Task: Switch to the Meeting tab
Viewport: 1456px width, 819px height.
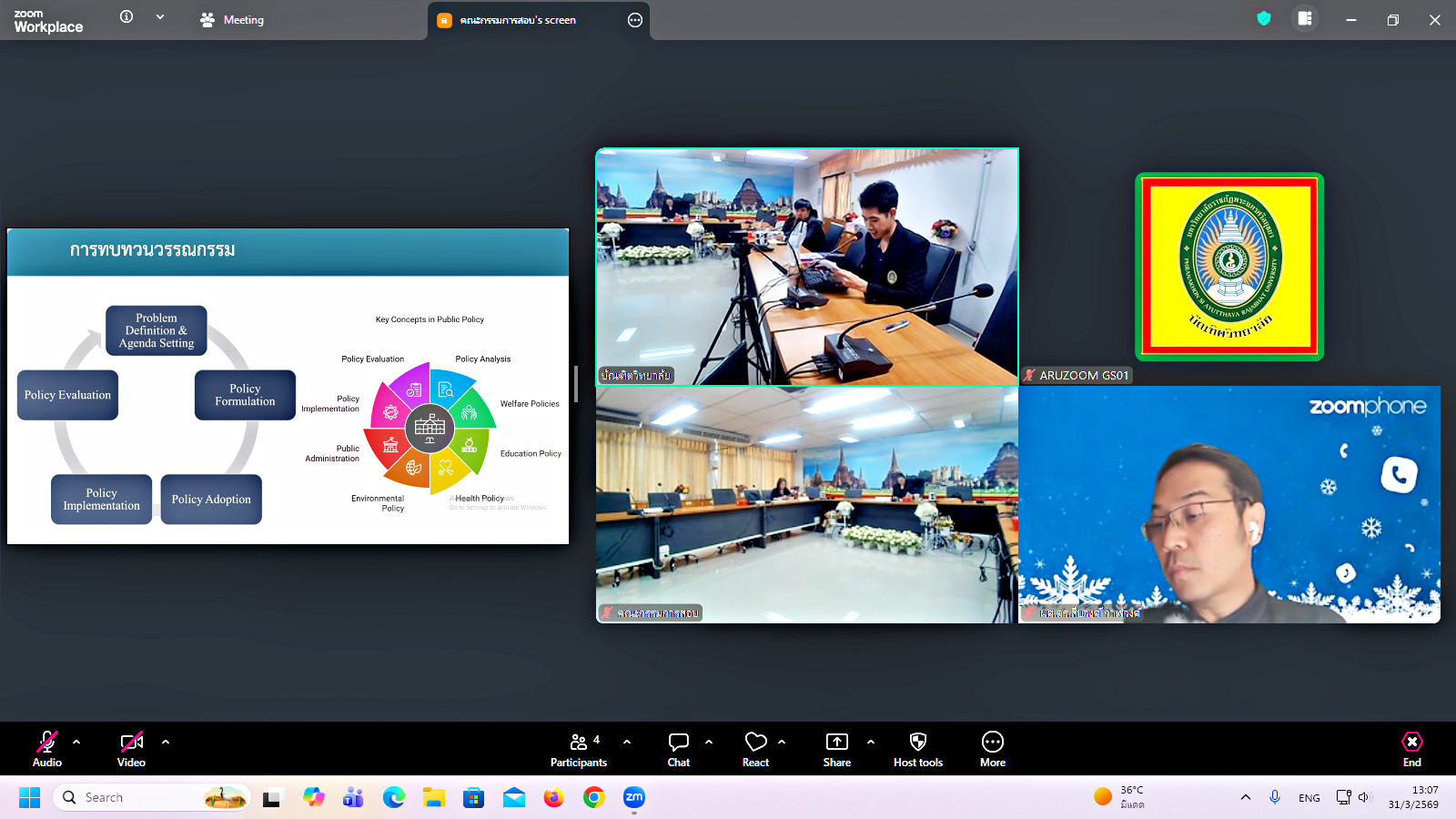Action: tap(233, 20)
